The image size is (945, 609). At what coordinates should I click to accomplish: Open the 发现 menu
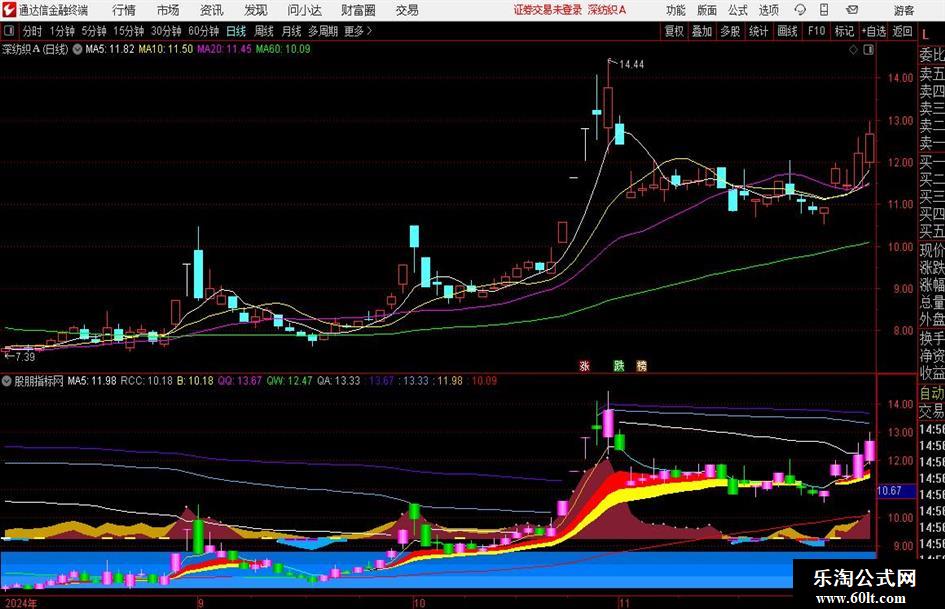click(x=256, y=10)
